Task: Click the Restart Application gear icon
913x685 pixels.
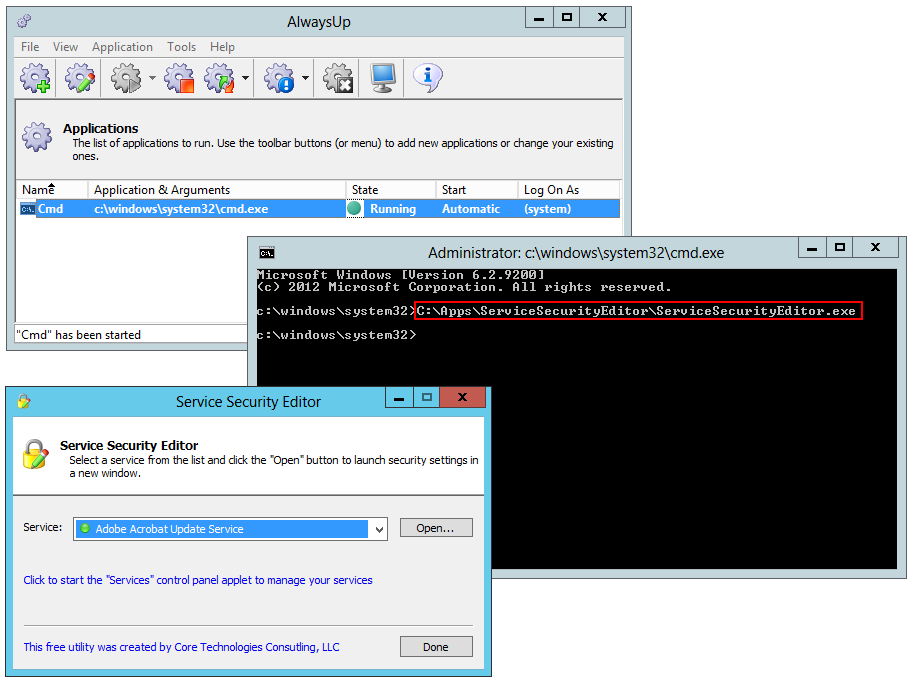Action: 220,78
